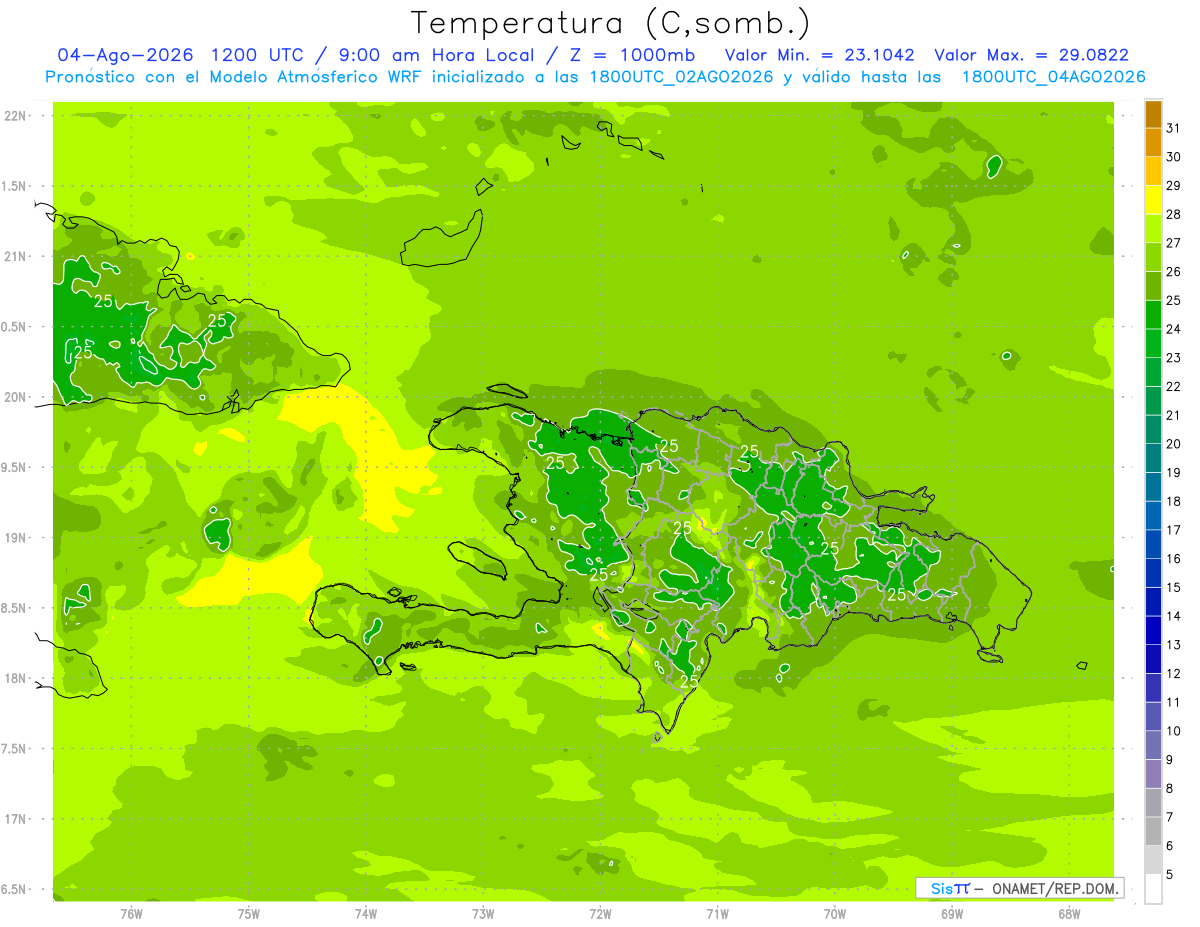This screenshot has height=927, width=1200.
Task: Click the colorbar label "23"
Action: pyautogui.click(x=1173, y=358)
